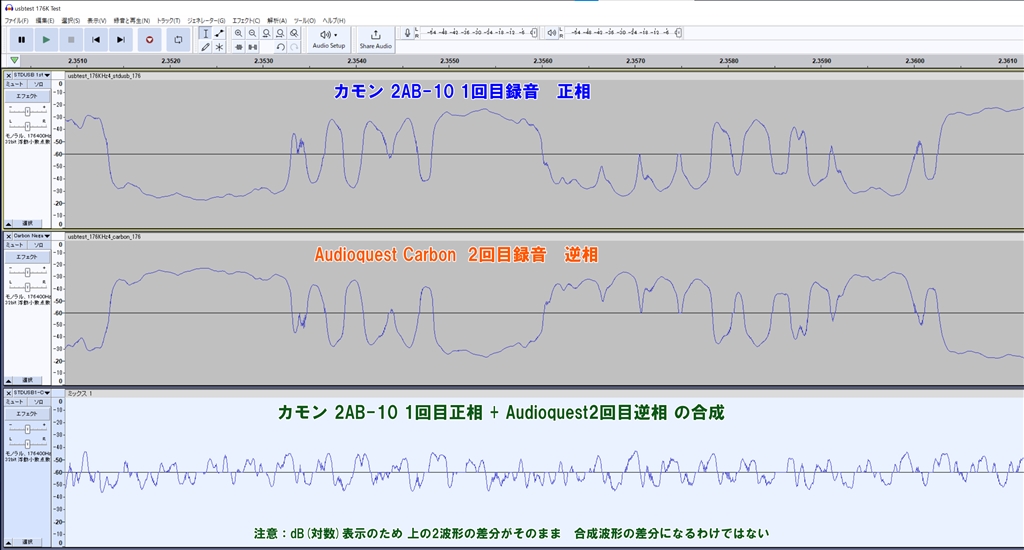1024x550 pixels.
Task: Click the Zoom Toggle icon
Action: pos(295,33)
